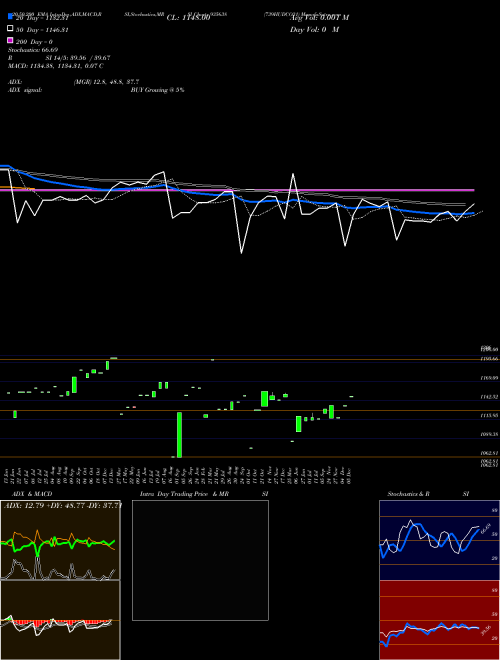The image size is (500, 660).
Task: Click the 'BUY Growing @ 5%' ADX signal
Action: (157, 90)
